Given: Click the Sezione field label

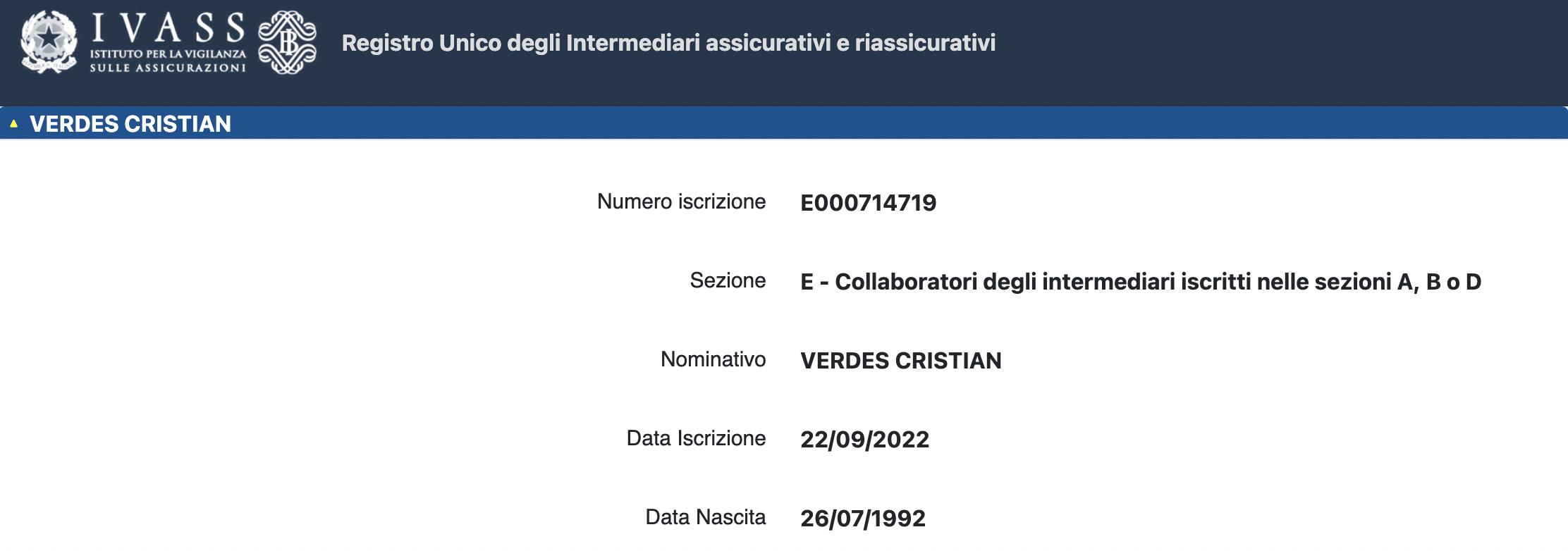Looking at the screenshot, I should tap(728, 280).
